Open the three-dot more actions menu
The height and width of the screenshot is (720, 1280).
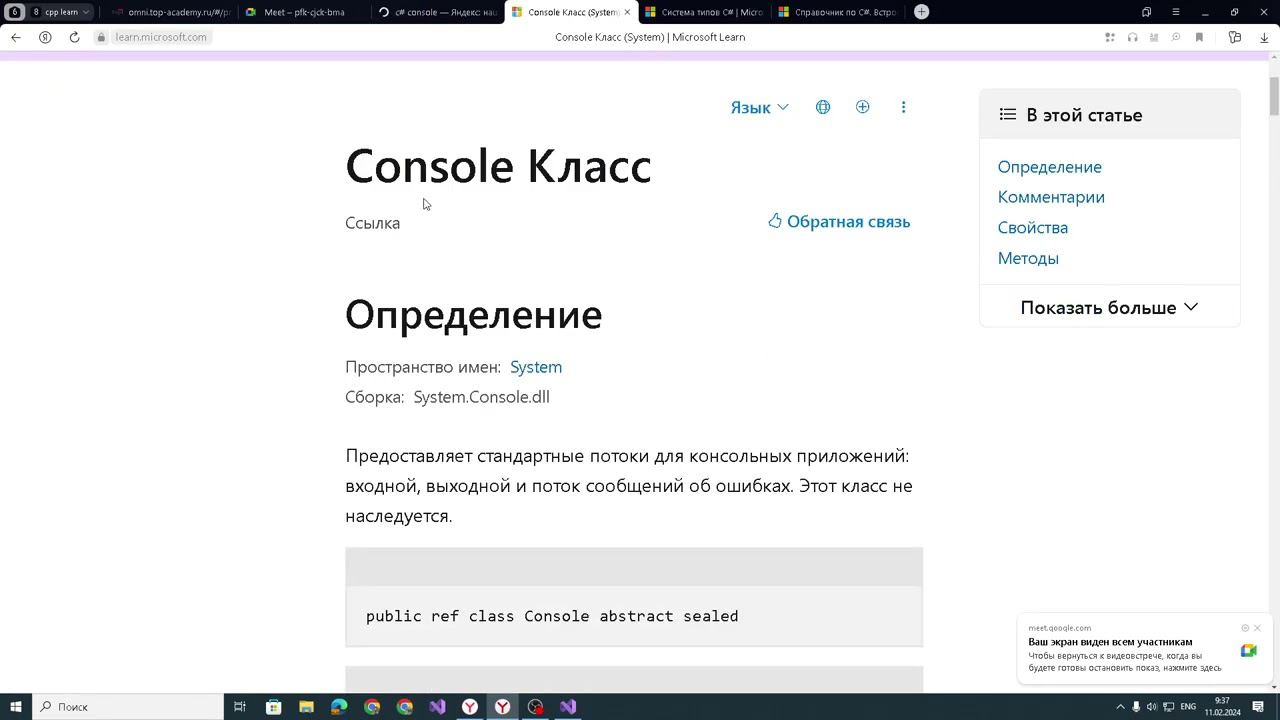click(x=903, y=107)
